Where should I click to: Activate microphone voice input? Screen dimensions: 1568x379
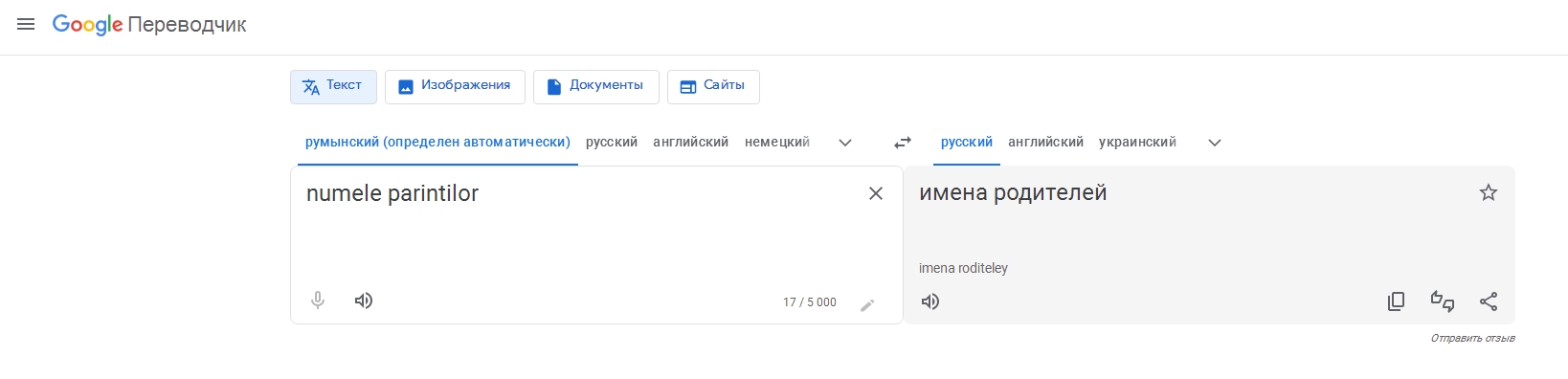tap(318, 301)
